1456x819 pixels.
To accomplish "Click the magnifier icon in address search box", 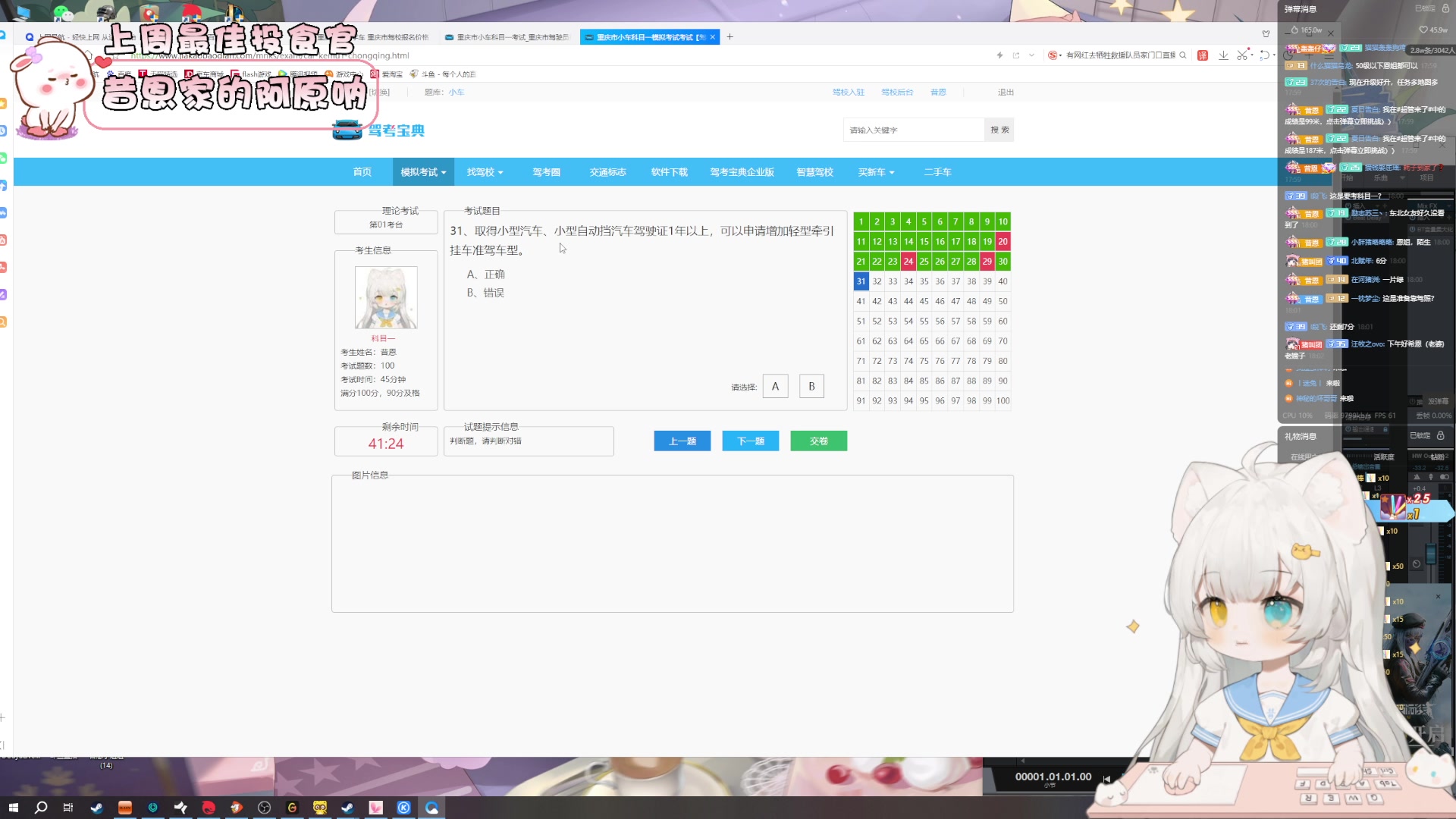I will coord(1183,55).
